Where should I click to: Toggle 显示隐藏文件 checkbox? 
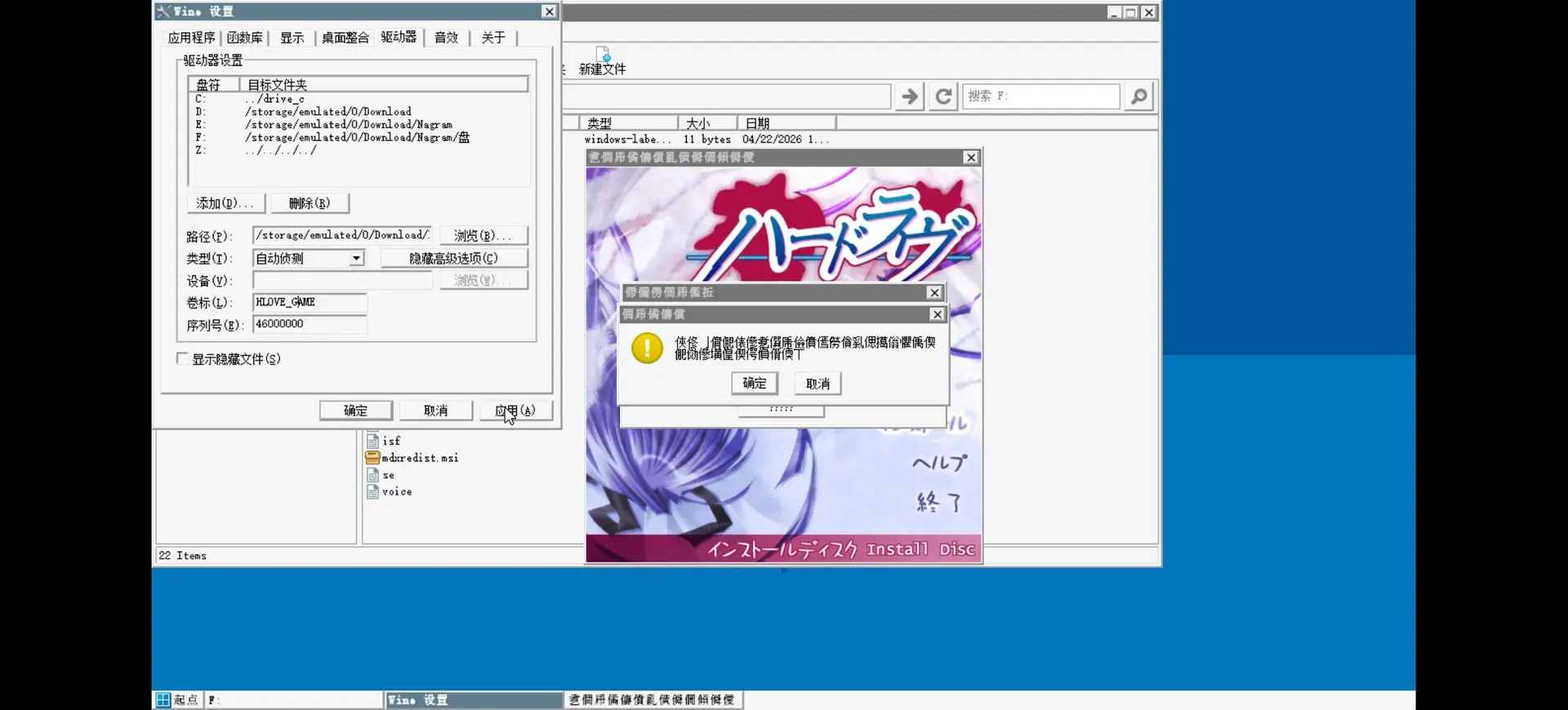pos(182,358)
